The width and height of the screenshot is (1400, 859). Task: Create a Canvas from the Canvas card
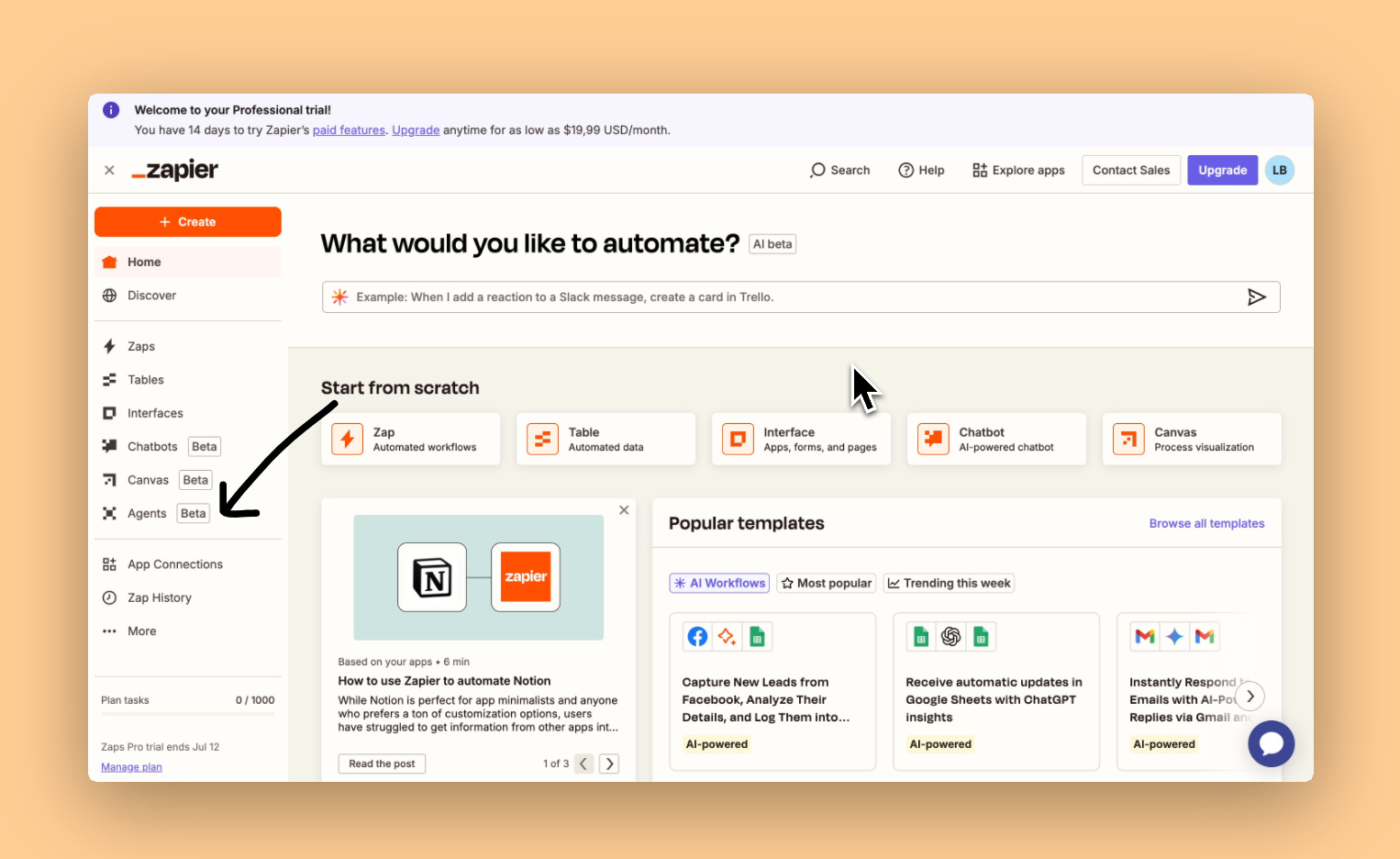(x=1193, y=439)
